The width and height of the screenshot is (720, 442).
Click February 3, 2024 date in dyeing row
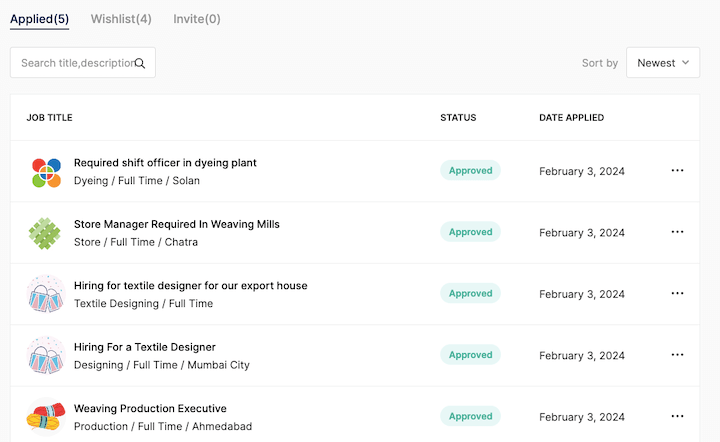[582, 171]
